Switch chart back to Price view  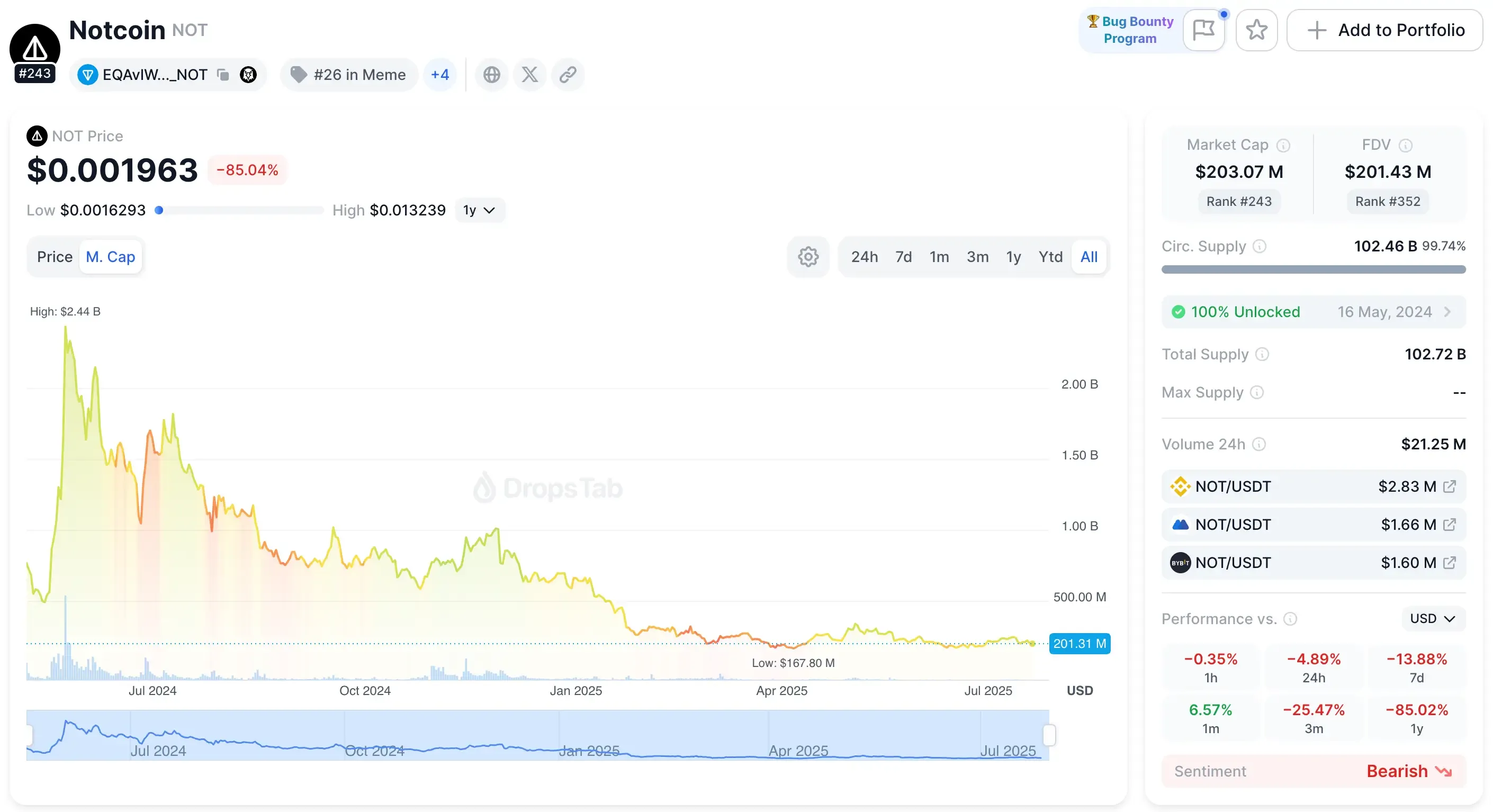pyautogui.click(x=55, y=256)
